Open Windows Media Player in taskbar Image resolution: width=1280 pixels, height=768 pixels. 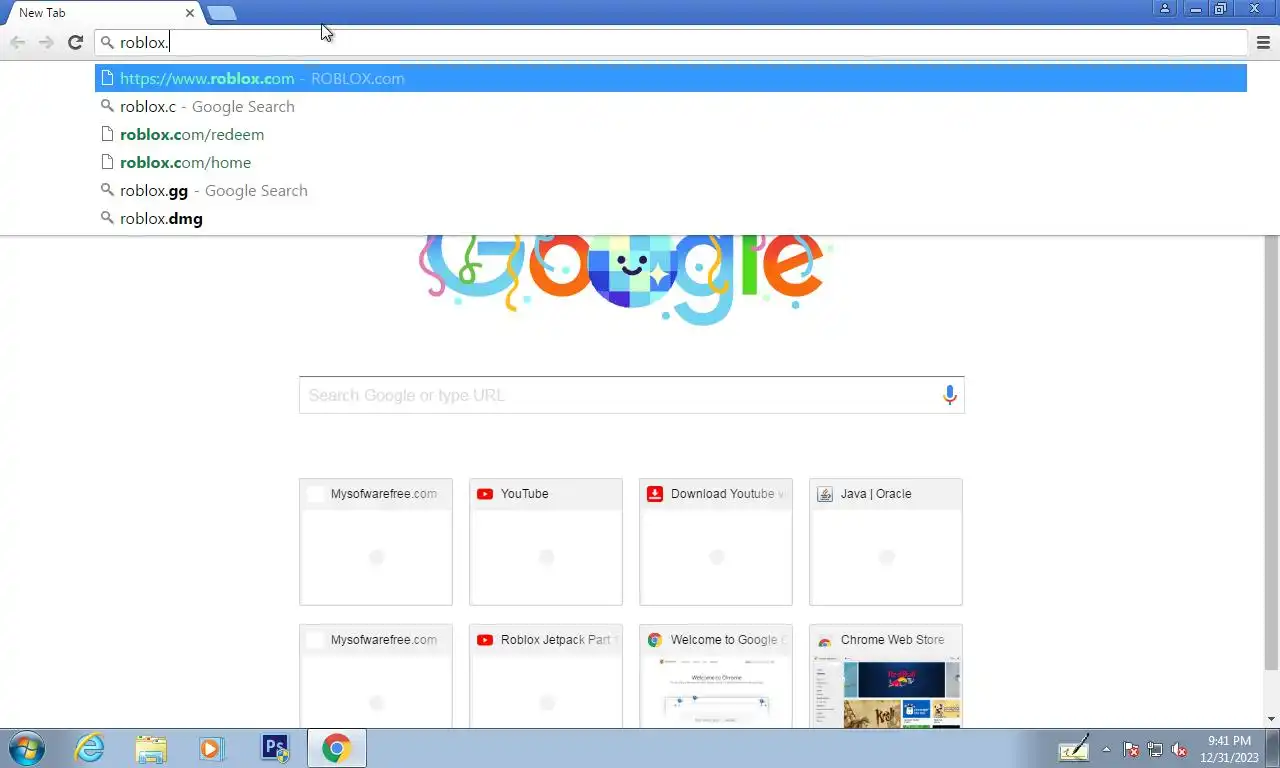click(x=212, y=748)
